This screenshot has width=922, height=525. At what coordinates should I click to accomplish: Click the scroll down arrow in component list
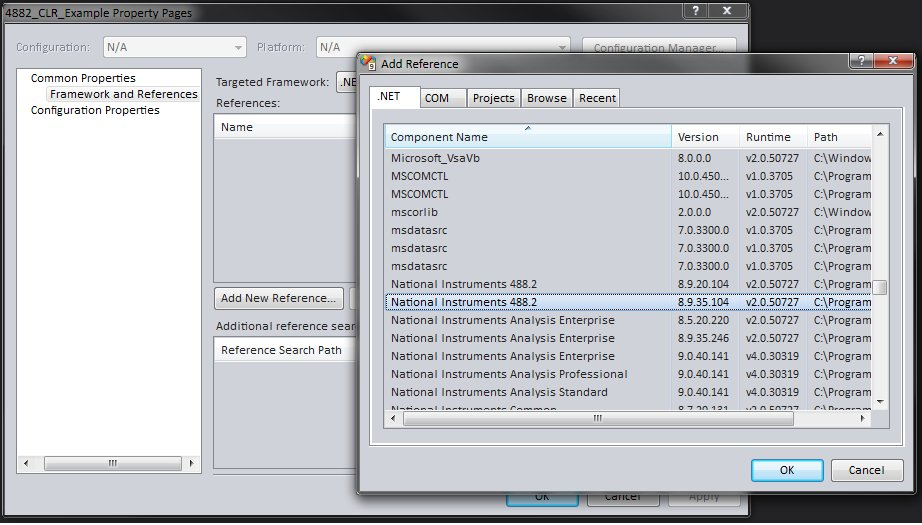pyautogui.click(x=880, y=400)
